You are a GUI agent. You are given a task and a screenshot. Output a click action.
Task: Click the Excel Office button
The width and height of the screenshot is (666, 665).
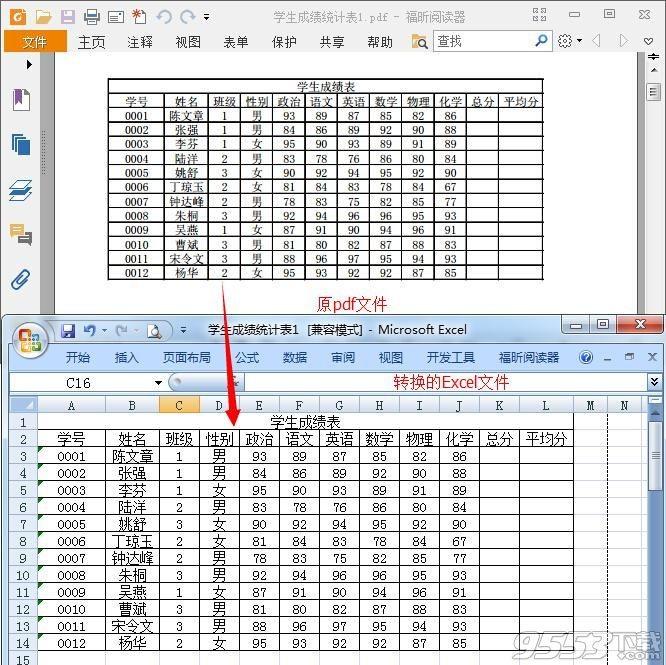[29, 340]
